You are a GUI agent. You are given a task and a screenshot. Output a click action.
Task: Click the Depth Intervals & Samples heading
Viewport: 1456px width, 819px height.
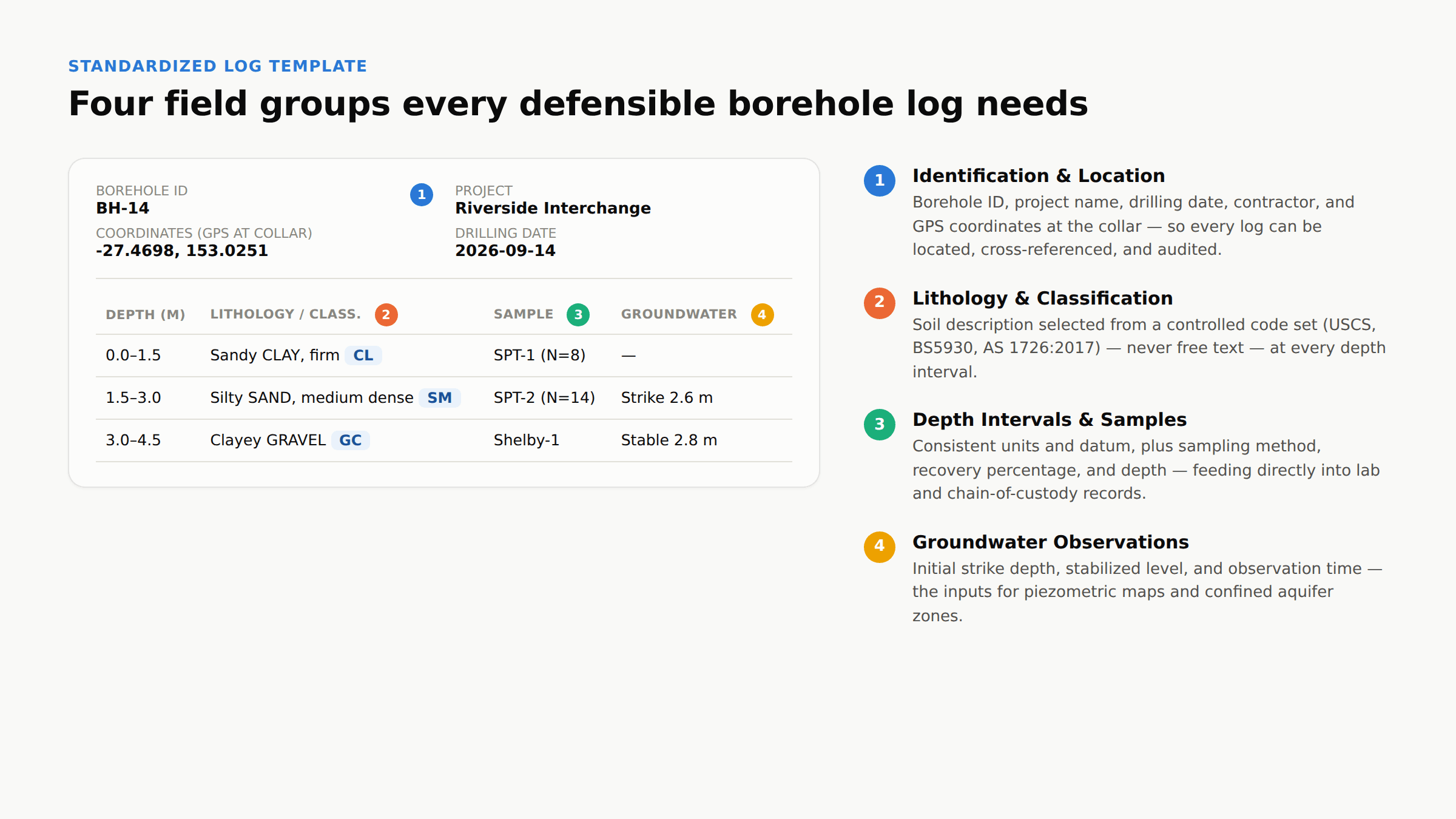(x=1050, y=420)
